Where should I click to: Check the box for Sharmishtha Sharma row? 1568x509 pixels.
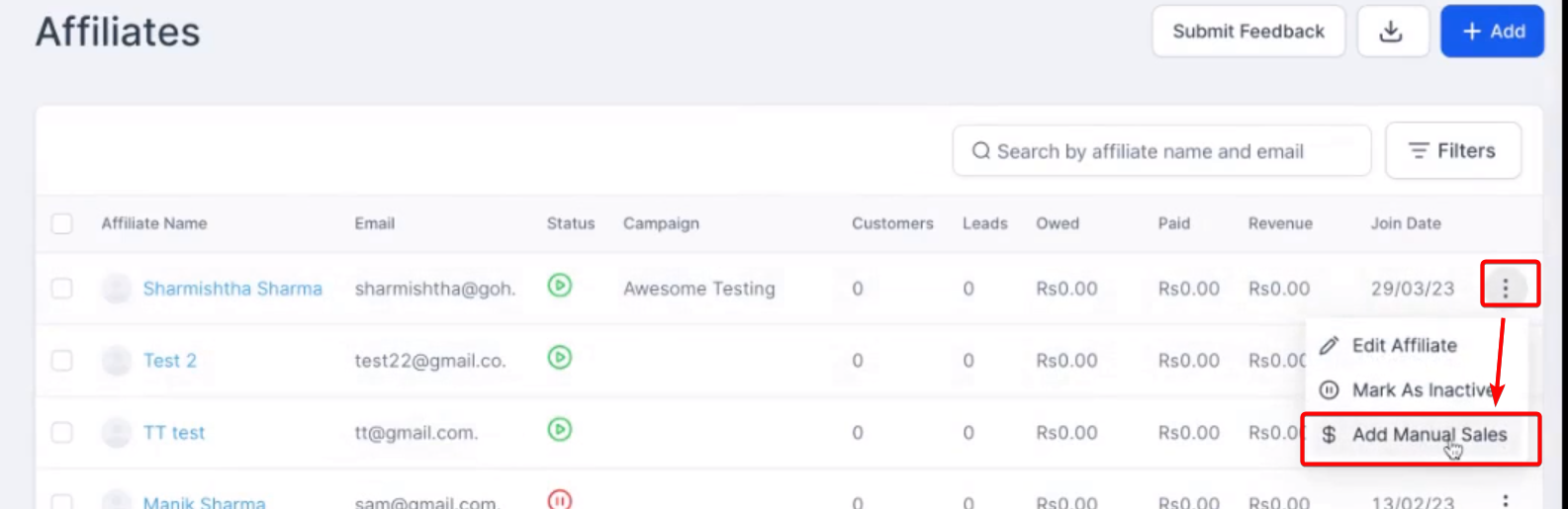pos(61,288)
